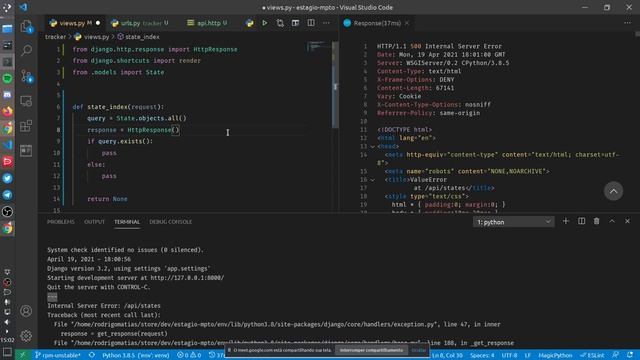
Task: Select Python 3.8.5 interpreter in status bar
Action: pyautogui.click(x=136, y=355)
